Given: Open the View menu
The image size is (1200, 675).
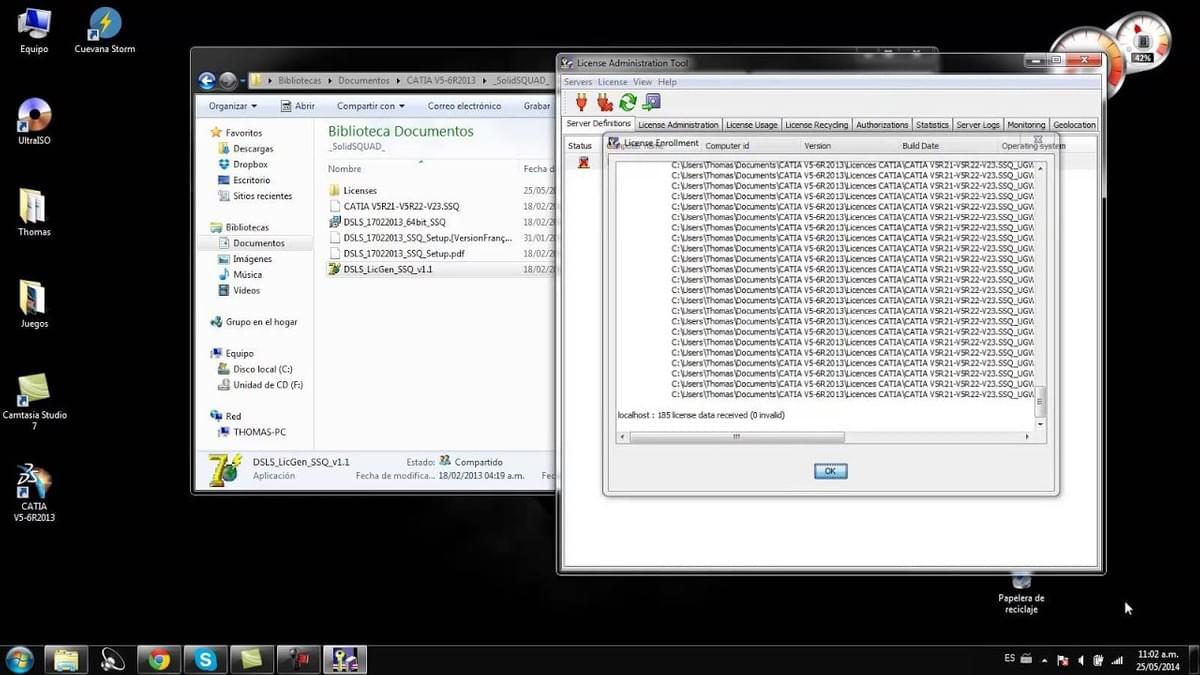Looking at the screenshot, I should point(642,82).
